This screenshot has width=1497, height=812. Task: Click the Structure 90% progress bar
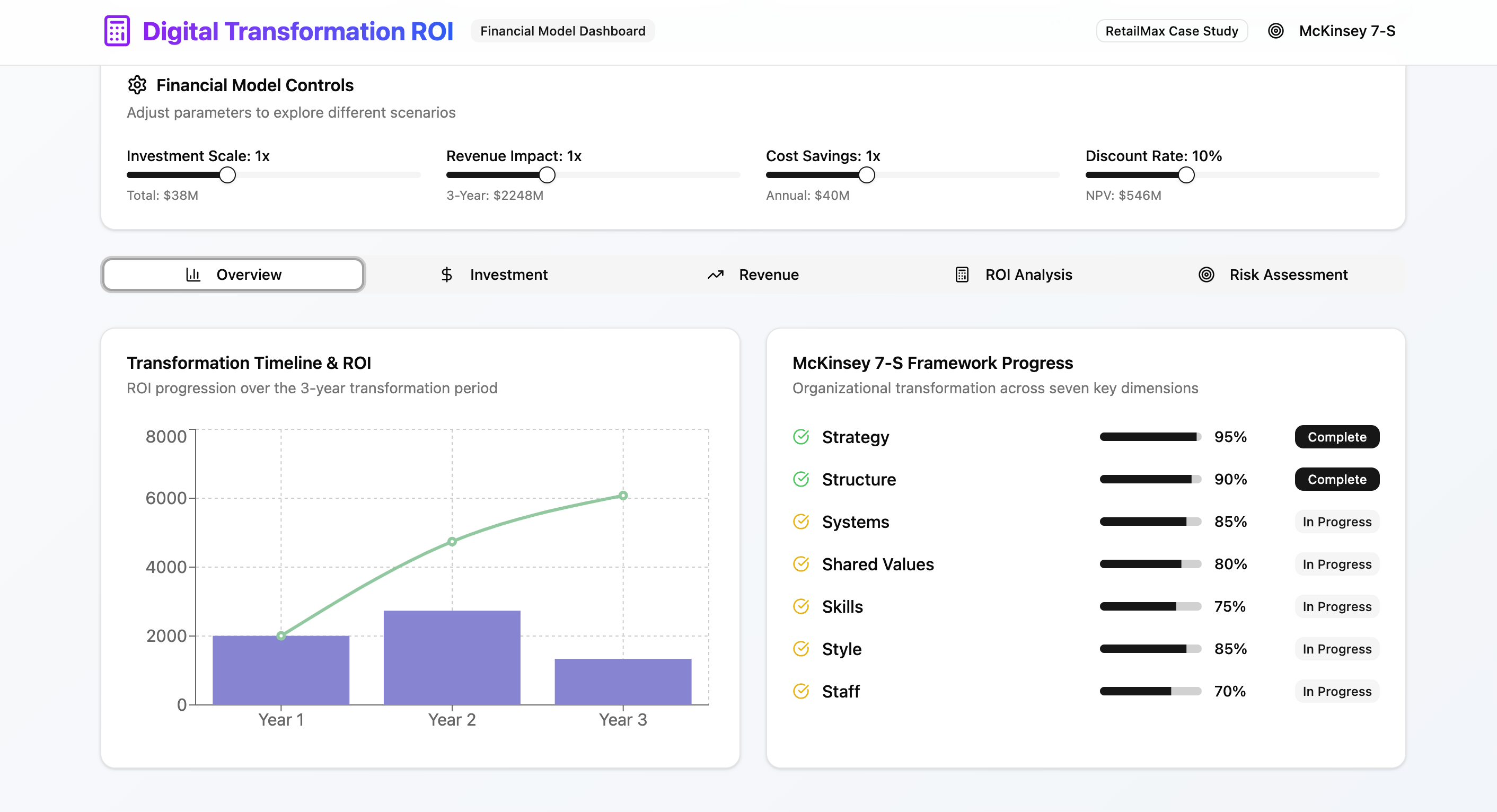(x=1150, y=479)
